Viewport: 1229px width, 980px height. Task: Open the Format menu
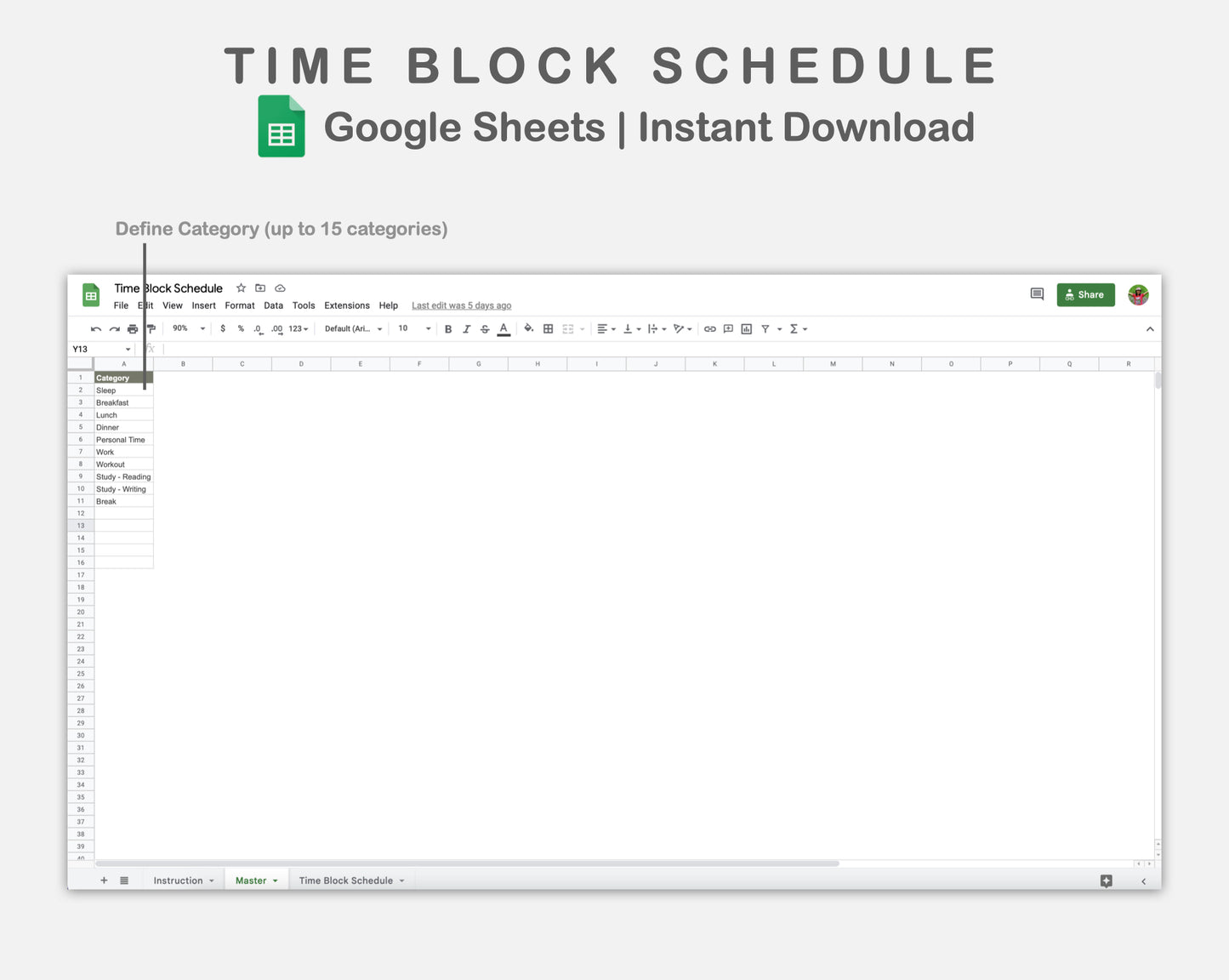pos(240,305)
